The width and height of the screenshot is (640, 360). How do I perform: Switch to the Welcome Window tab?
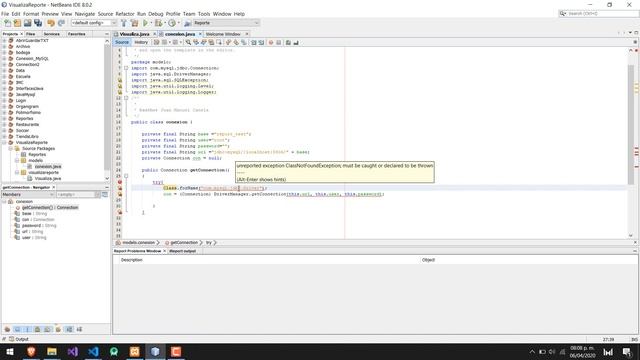tap(223, 34)
